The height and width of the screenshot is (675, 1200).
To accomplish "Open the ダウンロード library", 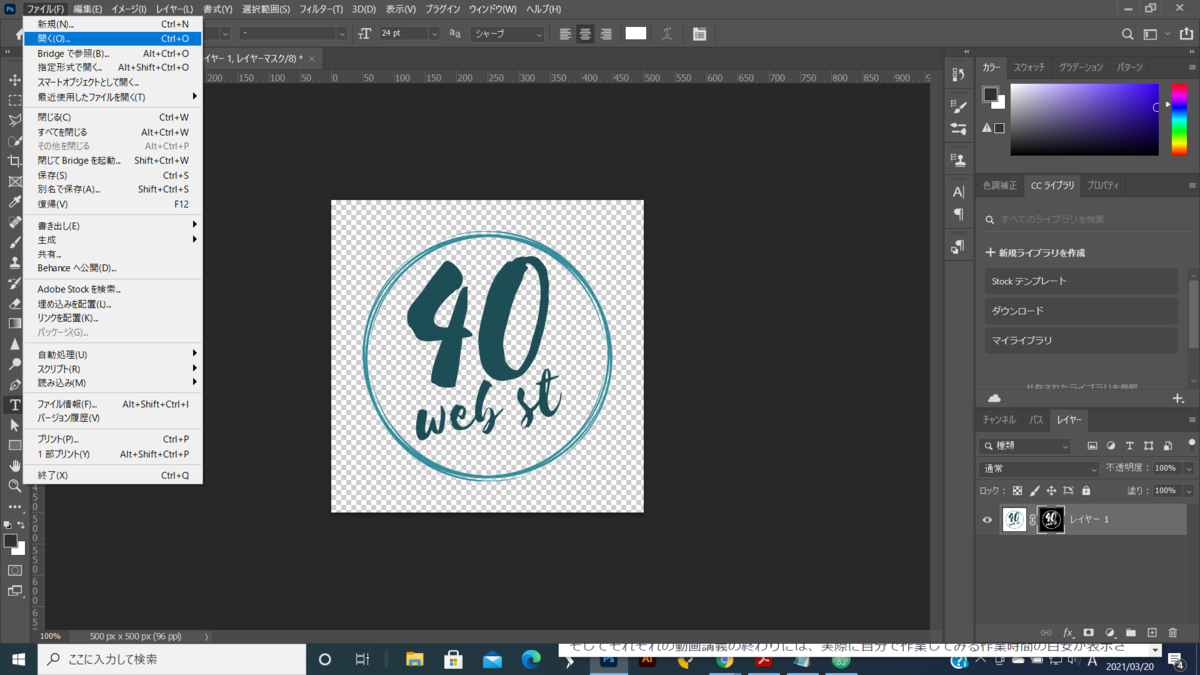I will [x=1081, y=311].
